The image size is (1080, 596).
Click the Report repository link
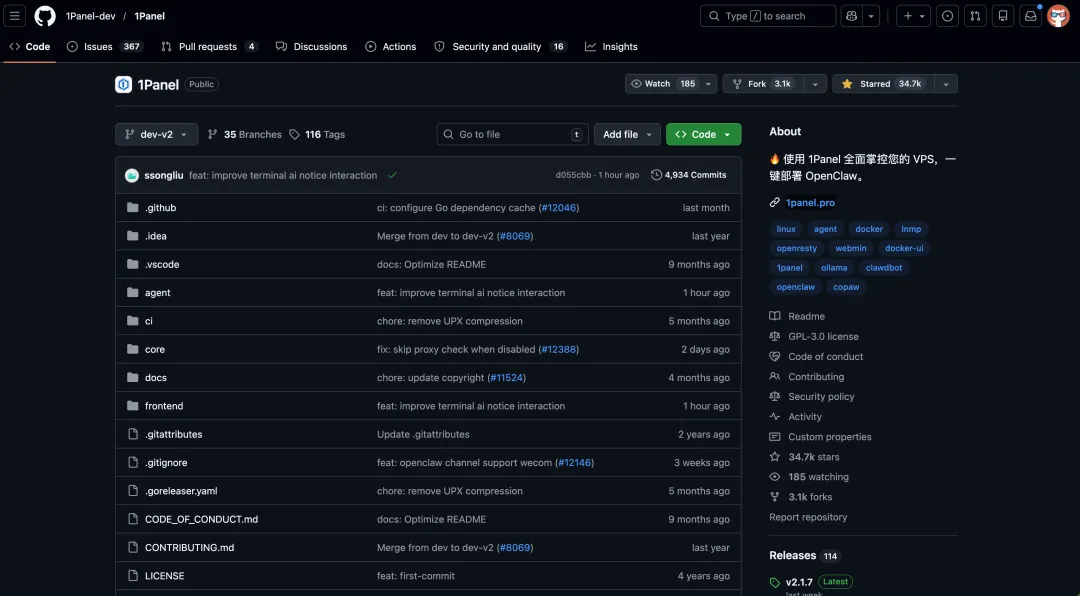coord(808,517)
